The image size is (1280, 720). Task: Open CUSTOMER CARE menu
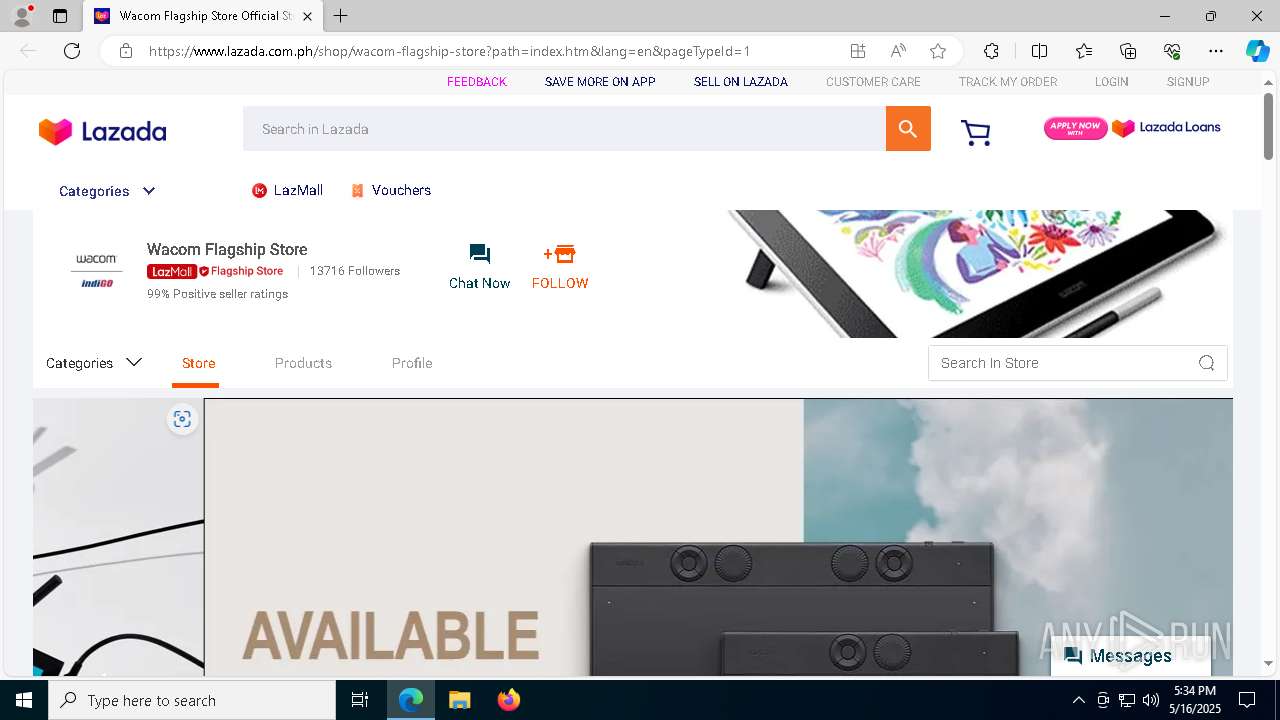[873, 82]
